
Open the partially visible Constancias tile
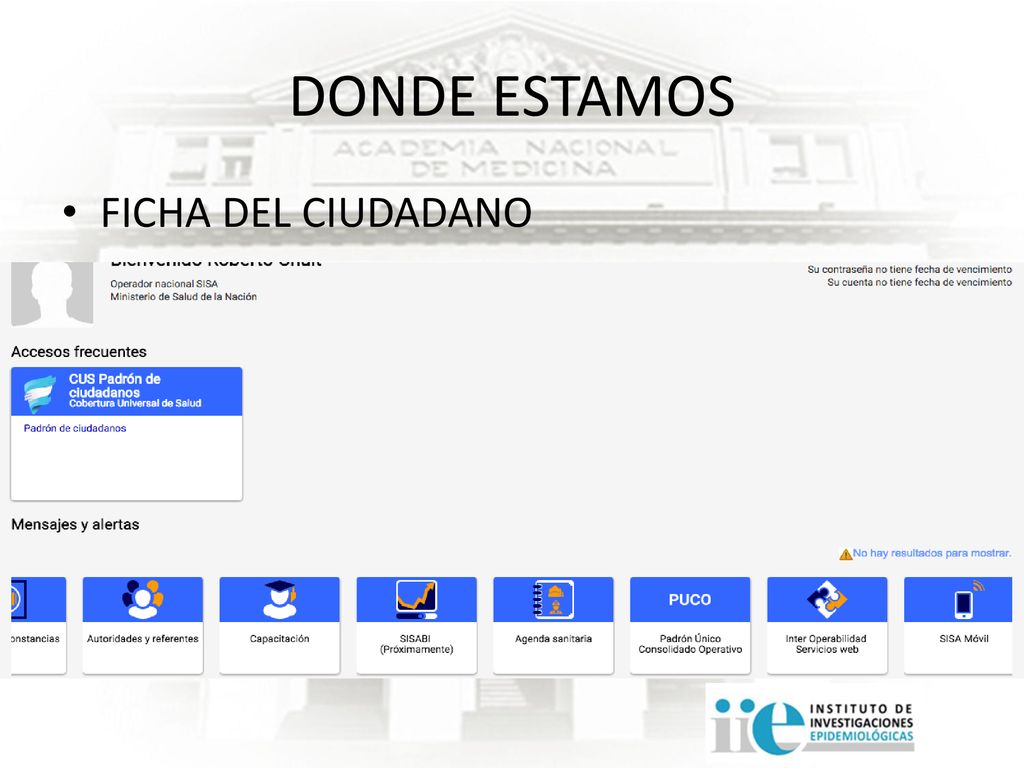39,625
